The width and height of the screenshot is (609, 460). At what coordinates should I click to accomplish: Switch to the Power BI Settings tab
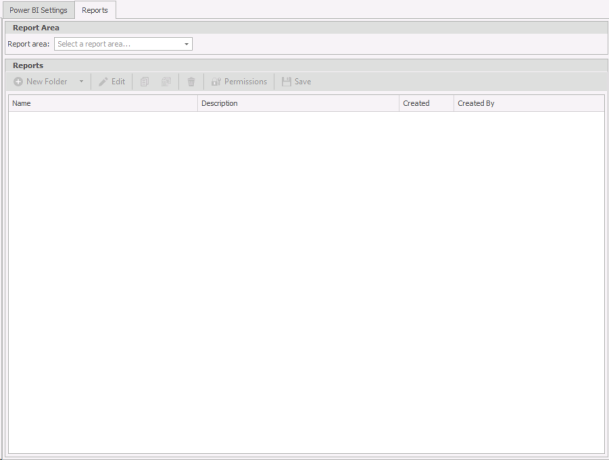(39, 10)
